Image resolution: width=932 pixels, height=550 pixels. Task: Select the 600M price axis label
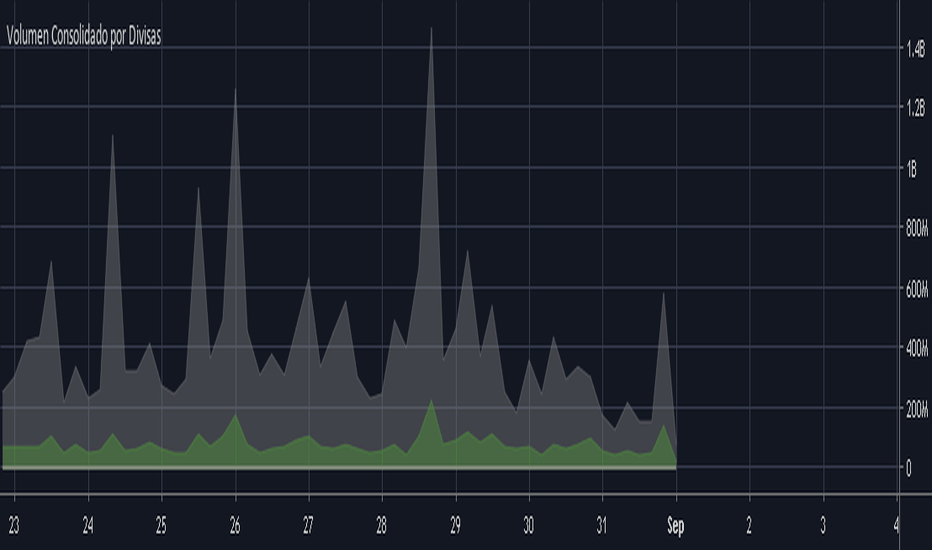917,290
